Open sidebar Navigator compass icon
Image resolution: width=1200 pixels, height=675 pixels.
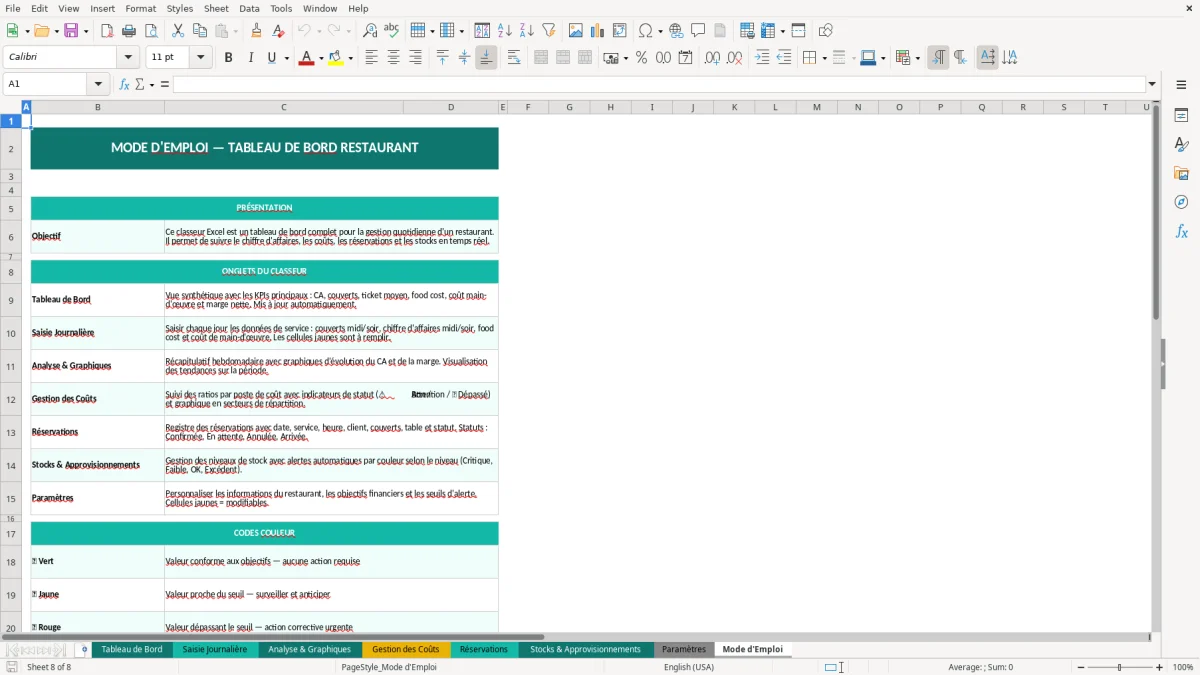(1181, 202)
